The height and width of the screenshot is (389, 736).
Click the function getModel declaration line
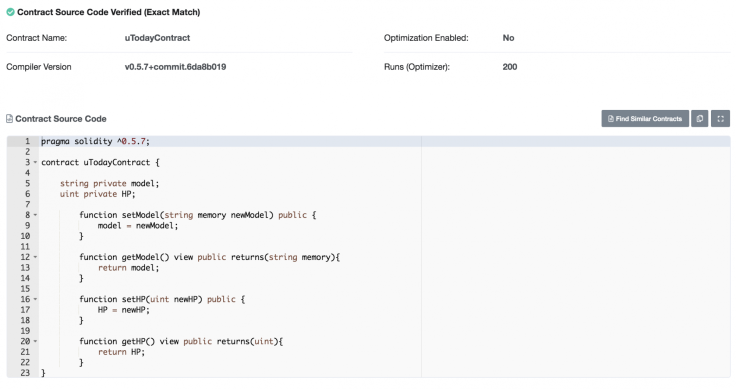click(209, 257)
